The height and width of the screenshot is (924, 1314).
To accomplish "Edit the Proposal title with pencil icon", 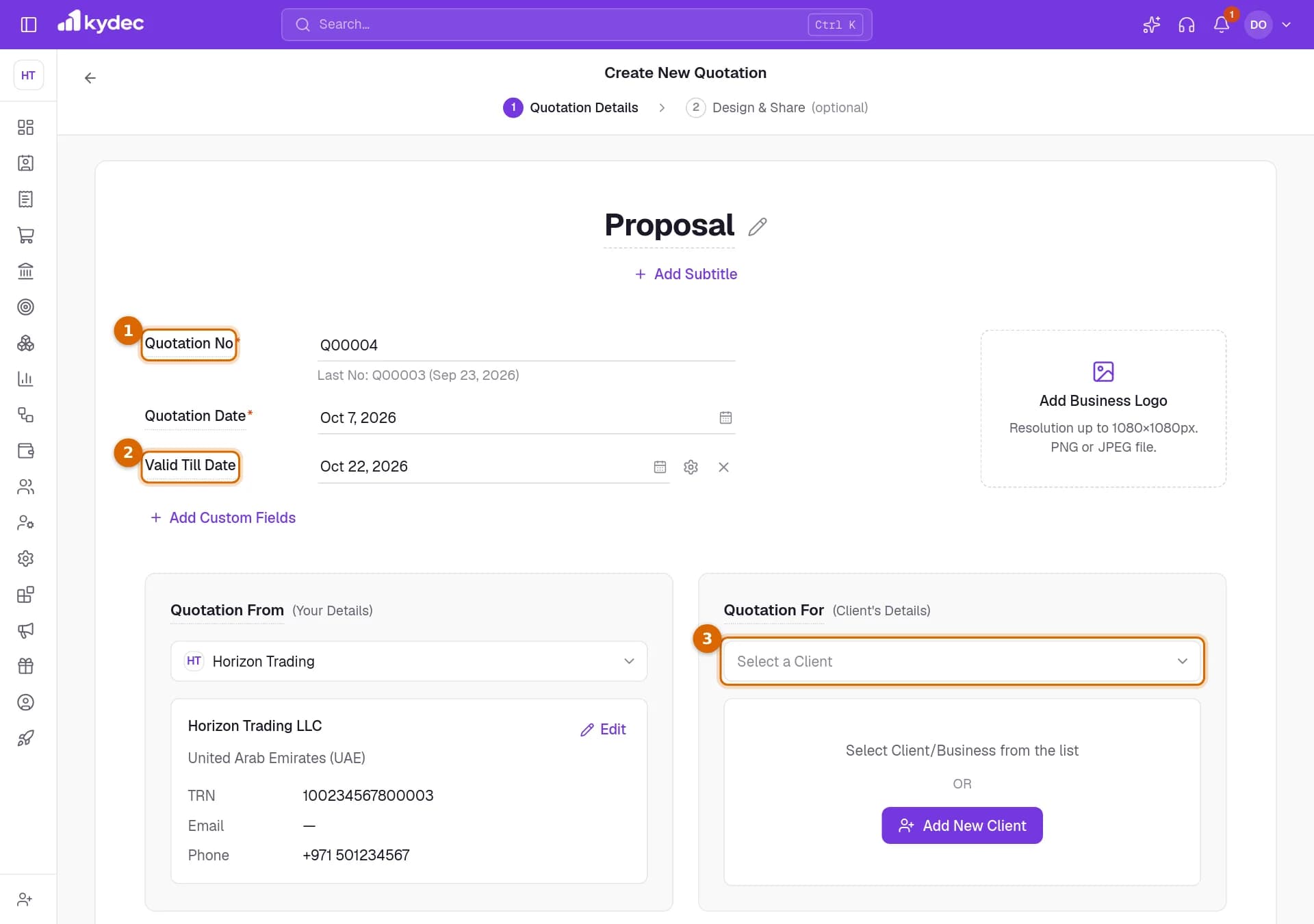I will click(758, 227).
